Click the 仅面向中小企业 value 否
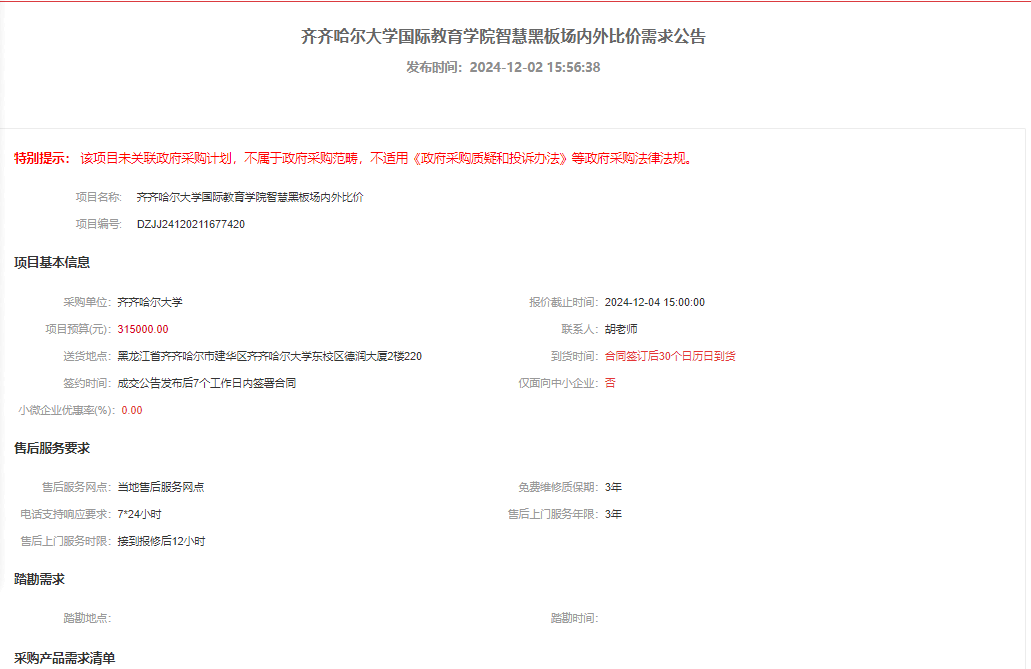The image size is (1031, 669). (610, 383)
